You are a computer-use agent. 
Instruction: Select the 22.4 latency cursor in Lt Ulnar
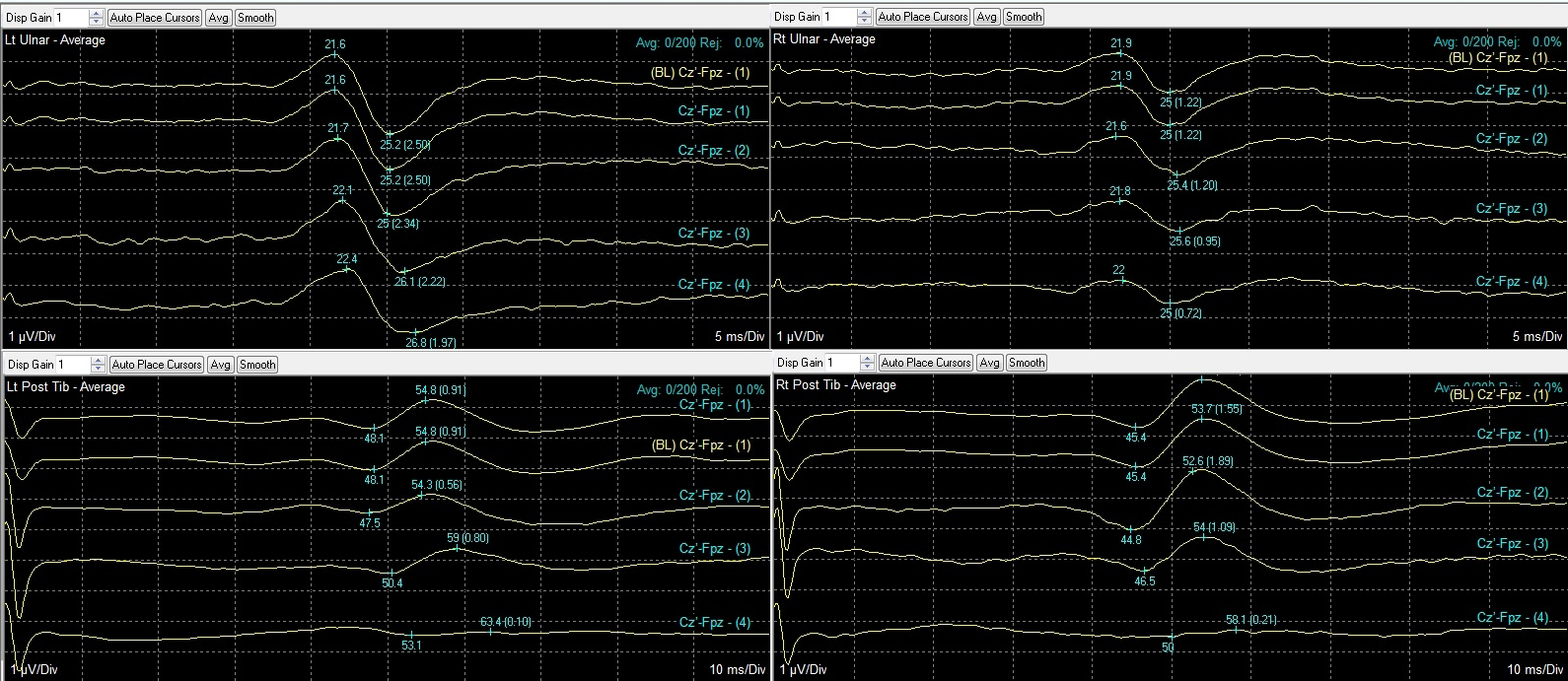pos(347,268)
